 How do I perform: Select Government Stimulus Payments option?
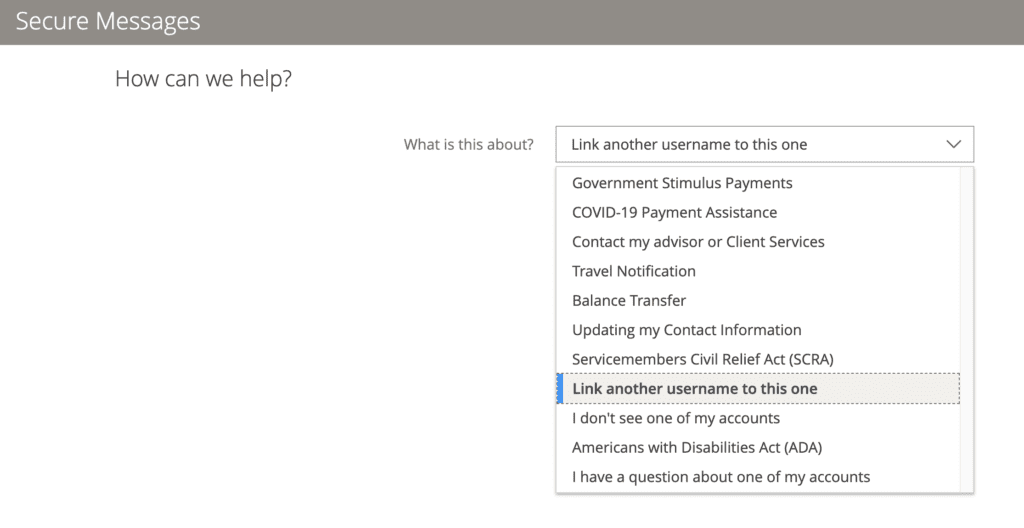pyautogui.click(x=682, y=183)
